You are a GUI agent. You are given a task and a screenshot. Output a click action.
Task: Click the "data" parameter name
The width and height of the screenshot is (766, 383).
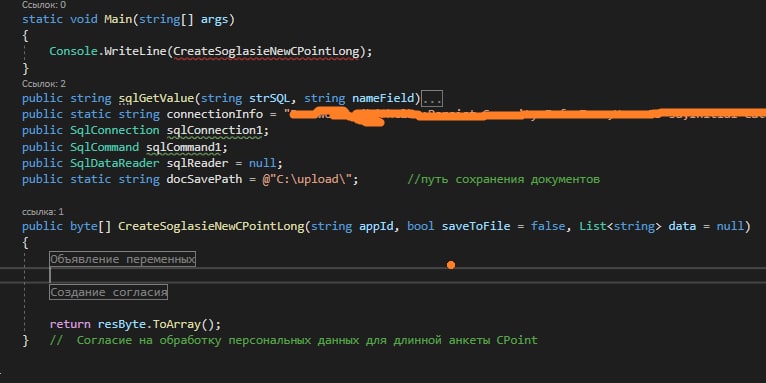click(x=682, y=227)
